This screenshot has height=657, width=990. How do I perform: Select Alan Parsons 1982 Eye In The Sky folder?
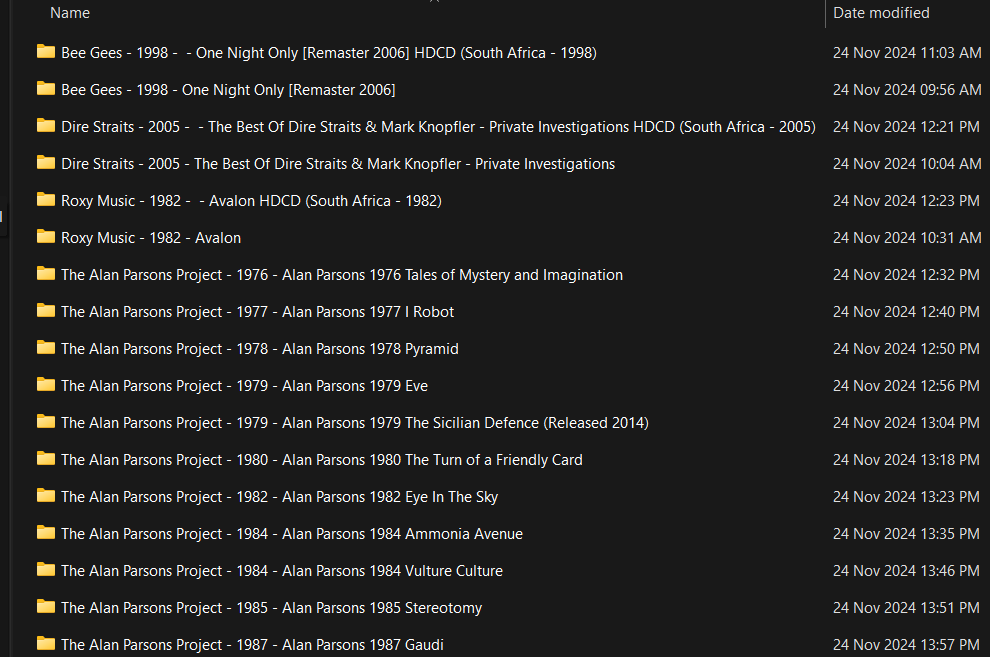point(279,497)
